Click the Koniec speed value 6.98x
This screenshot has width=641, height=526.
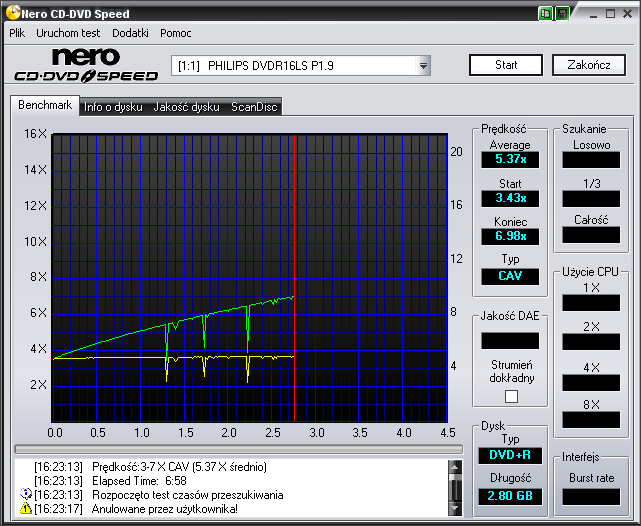point(510,236)
